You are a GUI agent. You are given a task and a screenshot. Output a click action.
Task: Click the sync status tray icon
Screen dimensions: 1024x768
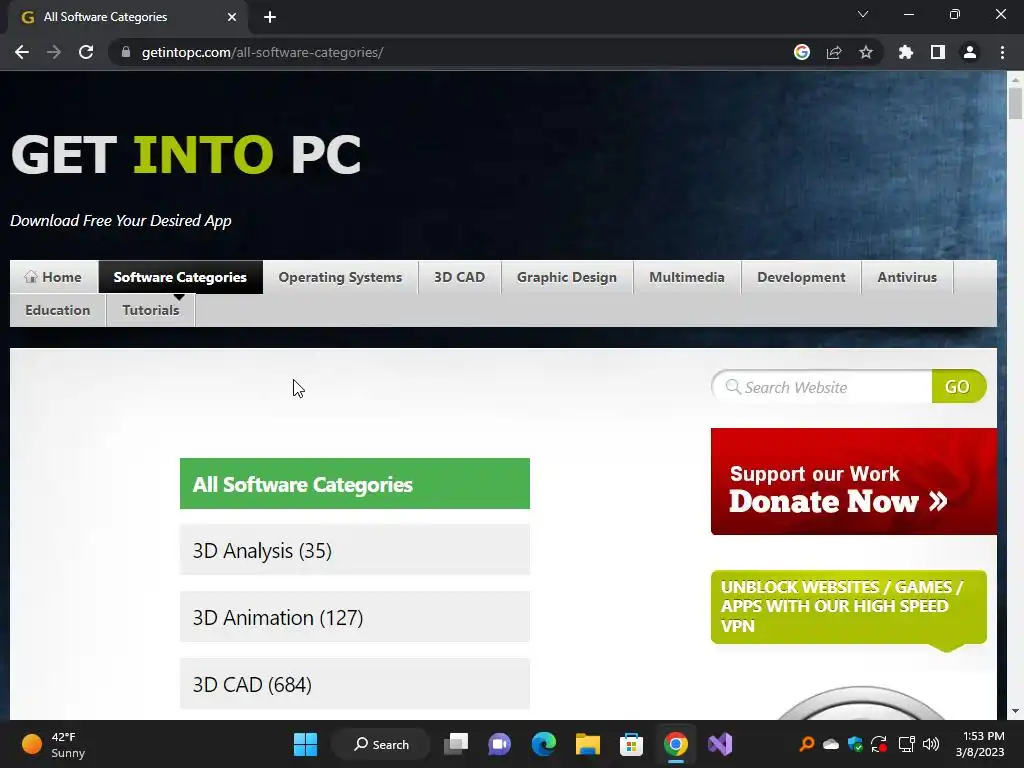point(879,744)
